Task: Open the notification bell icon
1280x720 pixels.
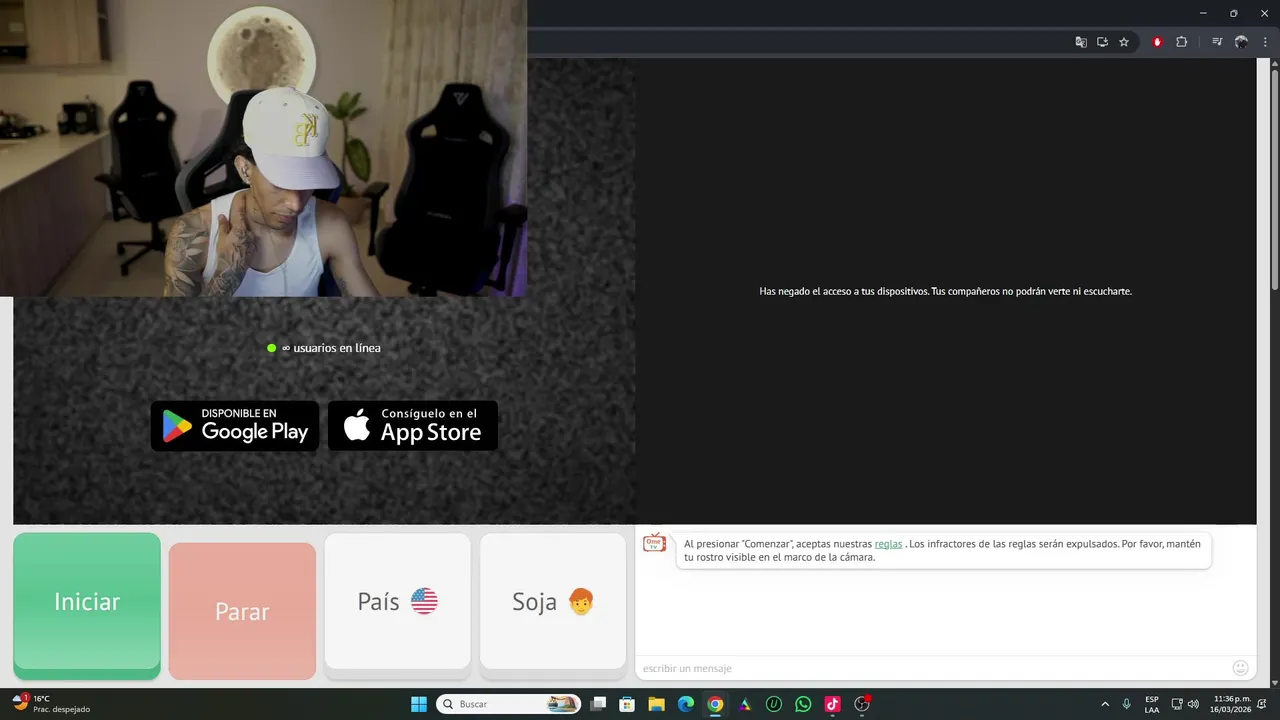Action: tap(1263, 704)
